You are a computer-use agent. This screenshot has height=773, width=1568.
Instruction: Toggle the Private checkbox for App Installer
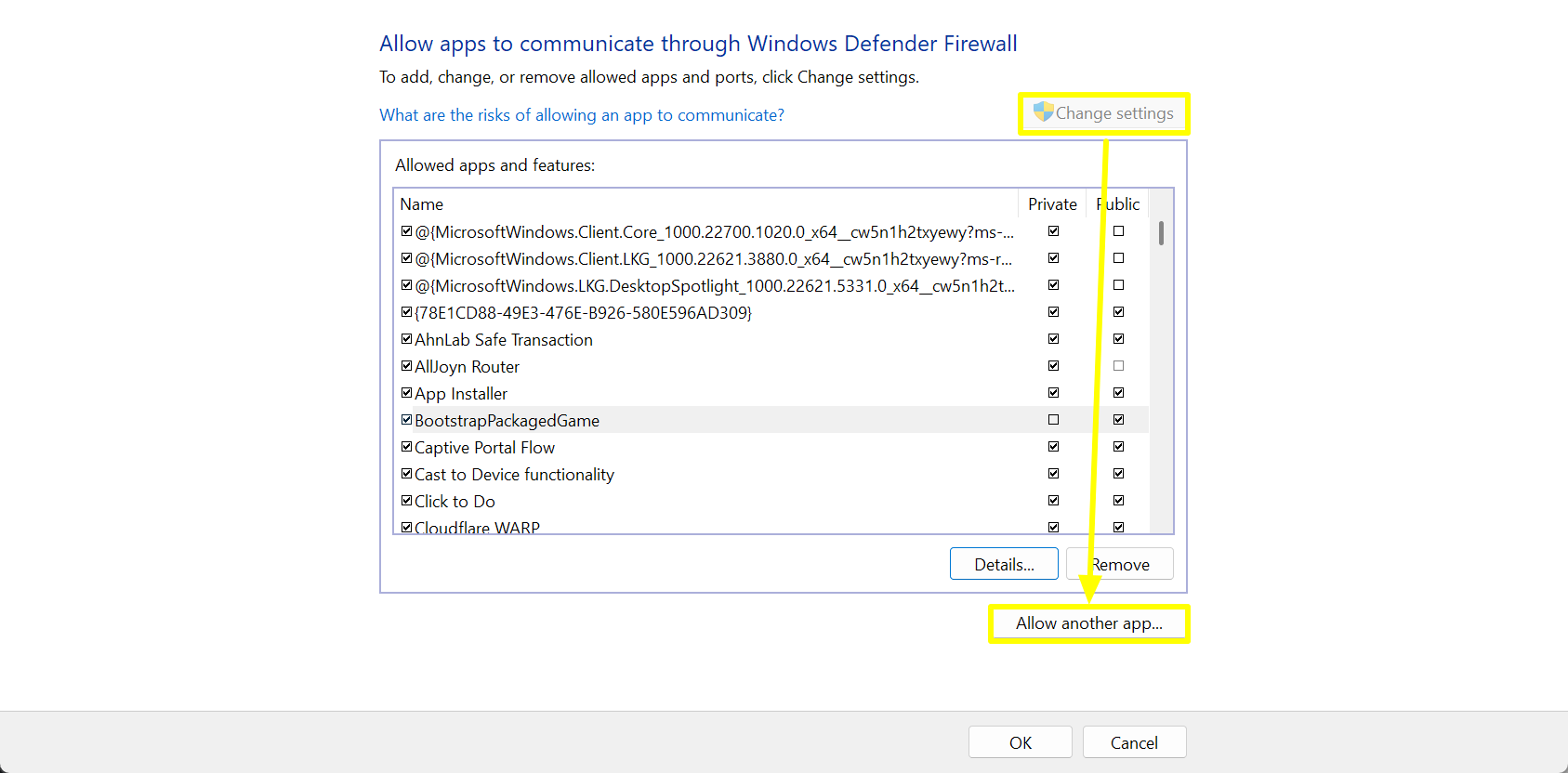[x=1053, y=393]
